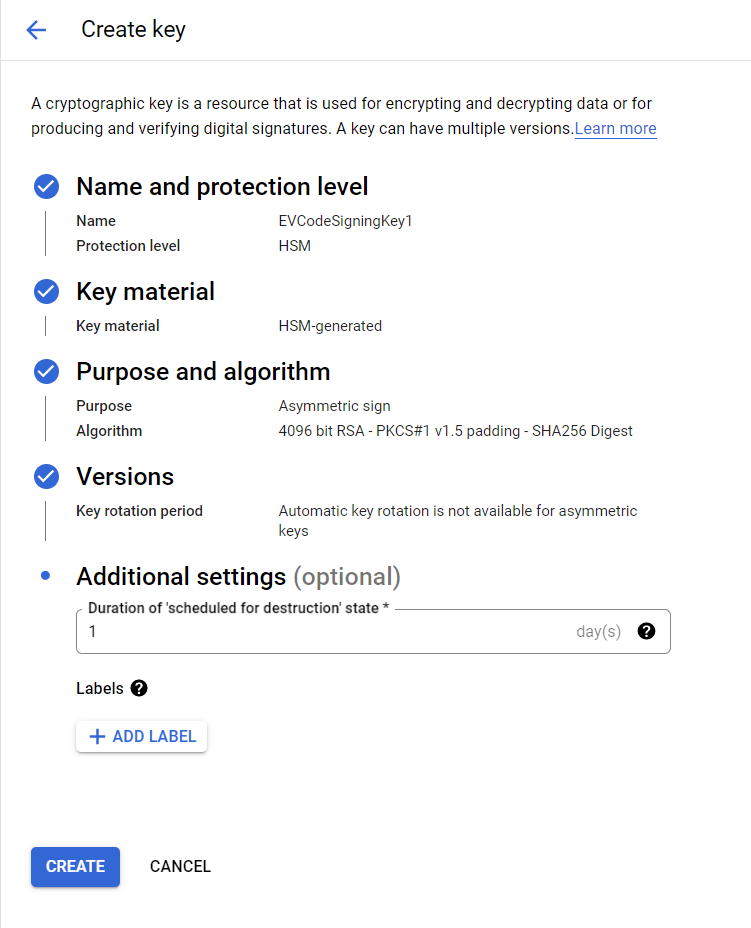Screen dimensions: 751x928
Task: Click the completed checkmark beside Name and protection level
Action: click(46, 186)
